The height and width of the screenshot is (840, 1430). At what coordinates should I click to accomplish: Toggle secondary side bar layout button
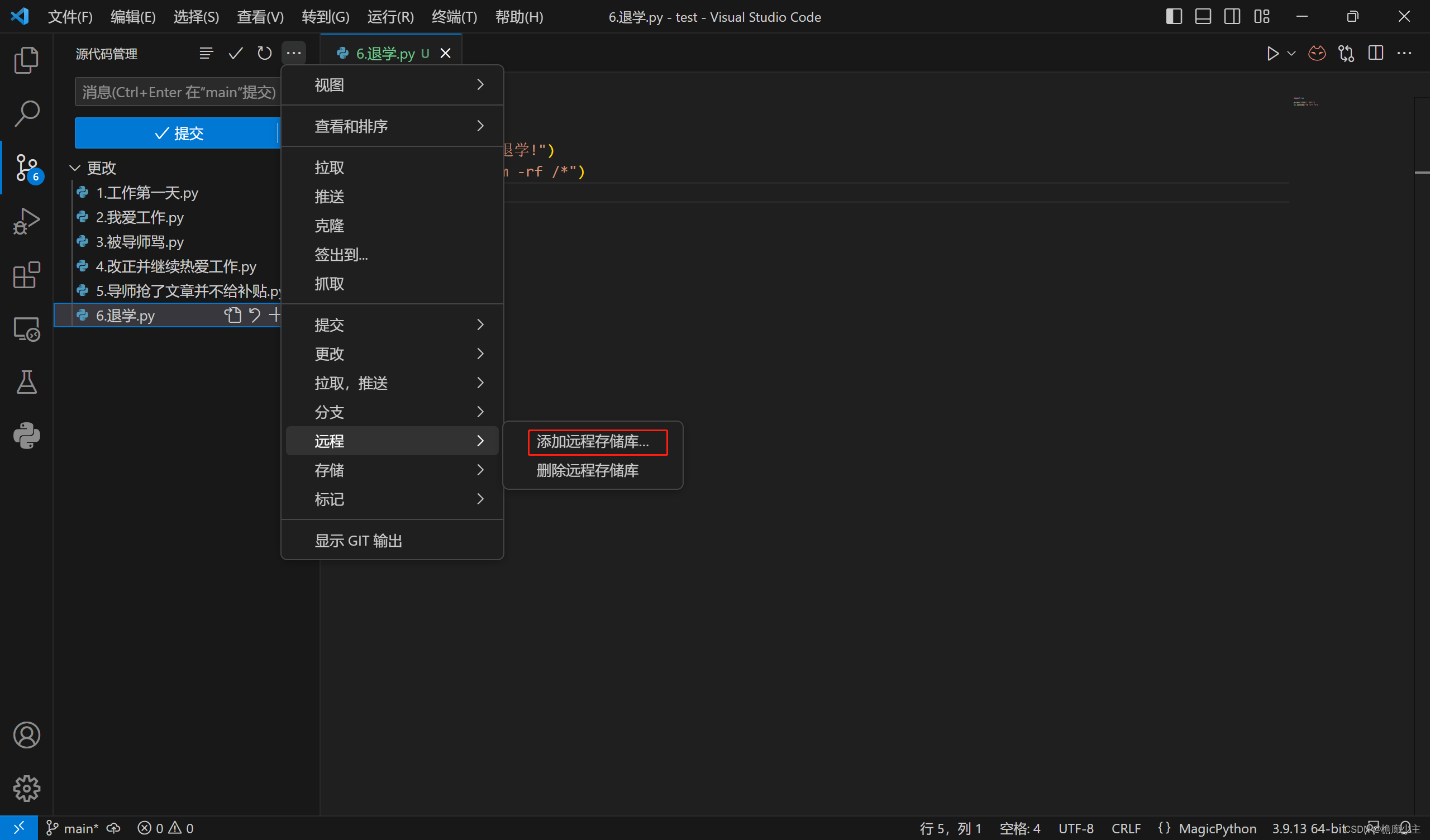coord(1232,16)
